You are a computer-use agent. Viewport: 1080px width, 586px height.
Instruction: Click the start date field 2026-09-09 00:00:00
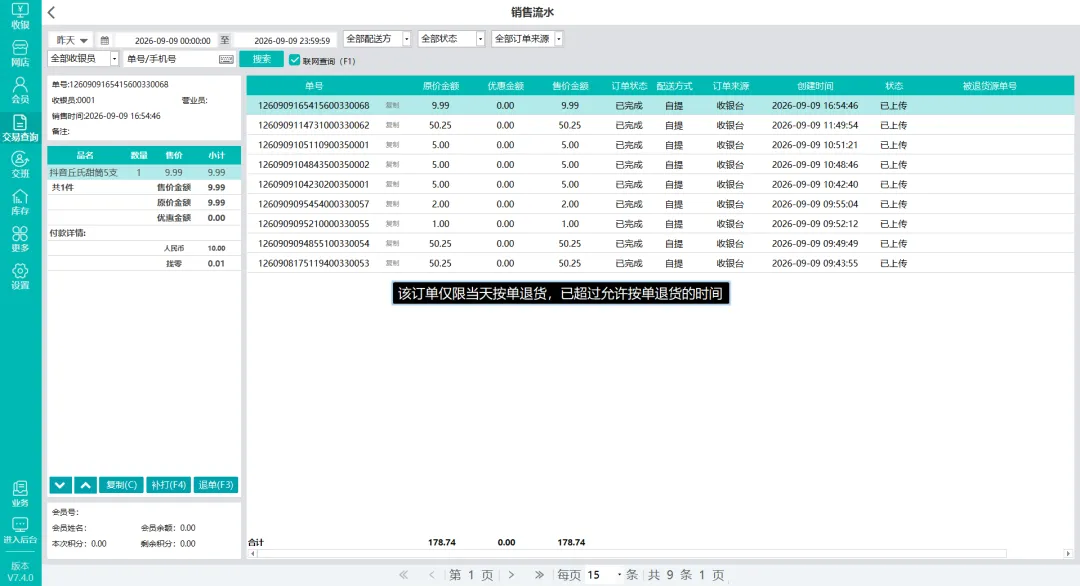(172, 41)
